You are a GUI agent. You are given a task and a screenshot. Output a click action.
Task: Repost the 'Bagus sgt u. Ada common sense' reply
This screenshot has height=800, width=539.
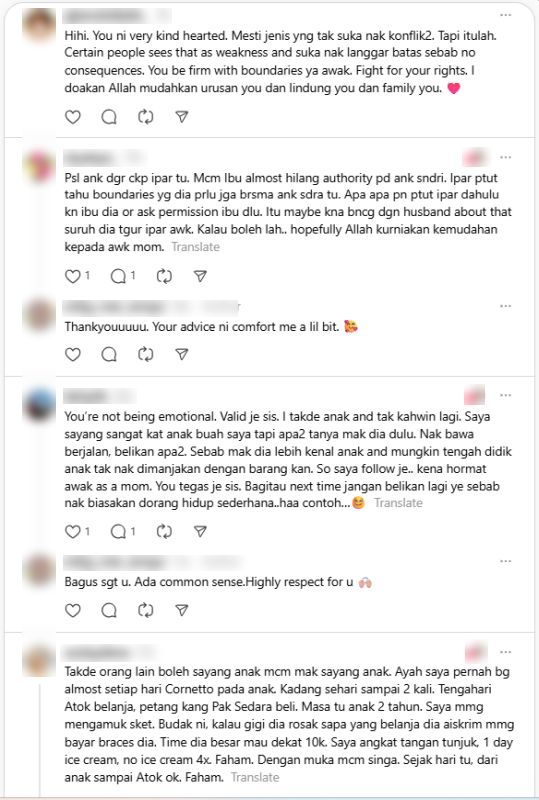pos(145,610)
